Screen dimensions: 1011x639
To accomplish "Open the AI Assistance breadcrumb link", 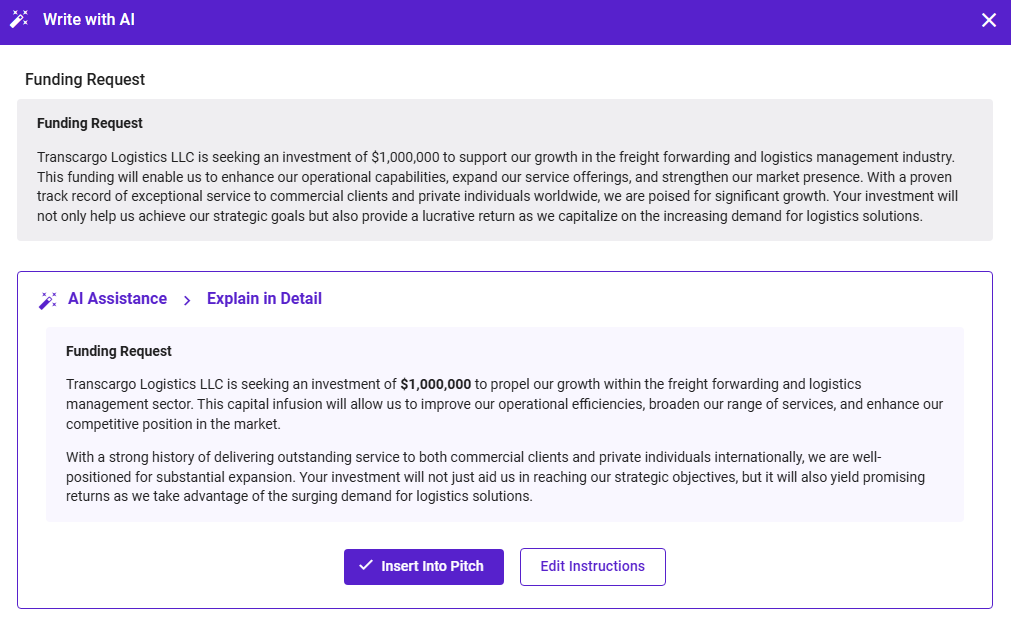I will click(117, 299).
